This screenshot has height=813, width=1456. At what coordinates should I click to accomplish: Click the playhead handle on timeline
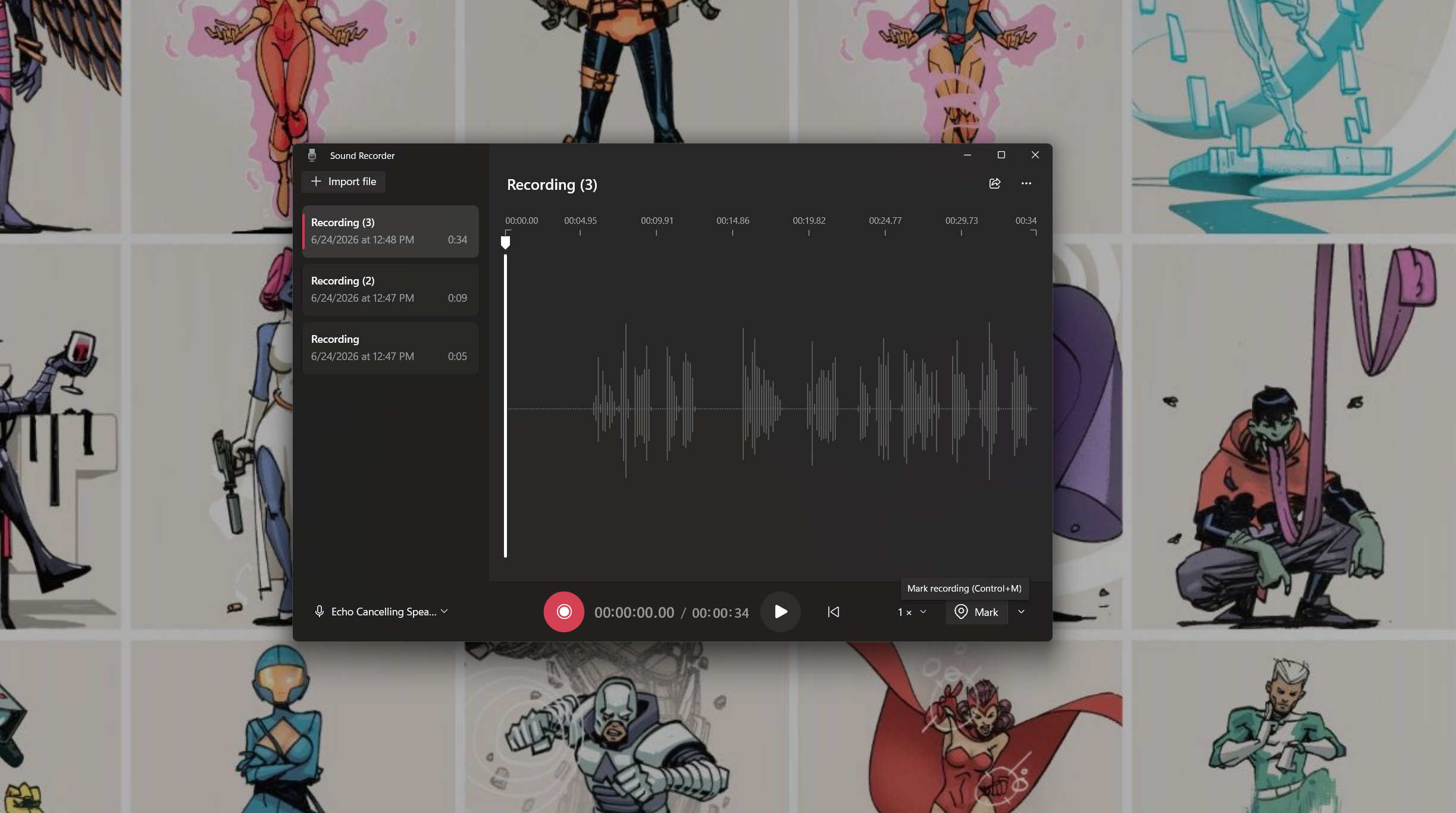tap(505, 242)
